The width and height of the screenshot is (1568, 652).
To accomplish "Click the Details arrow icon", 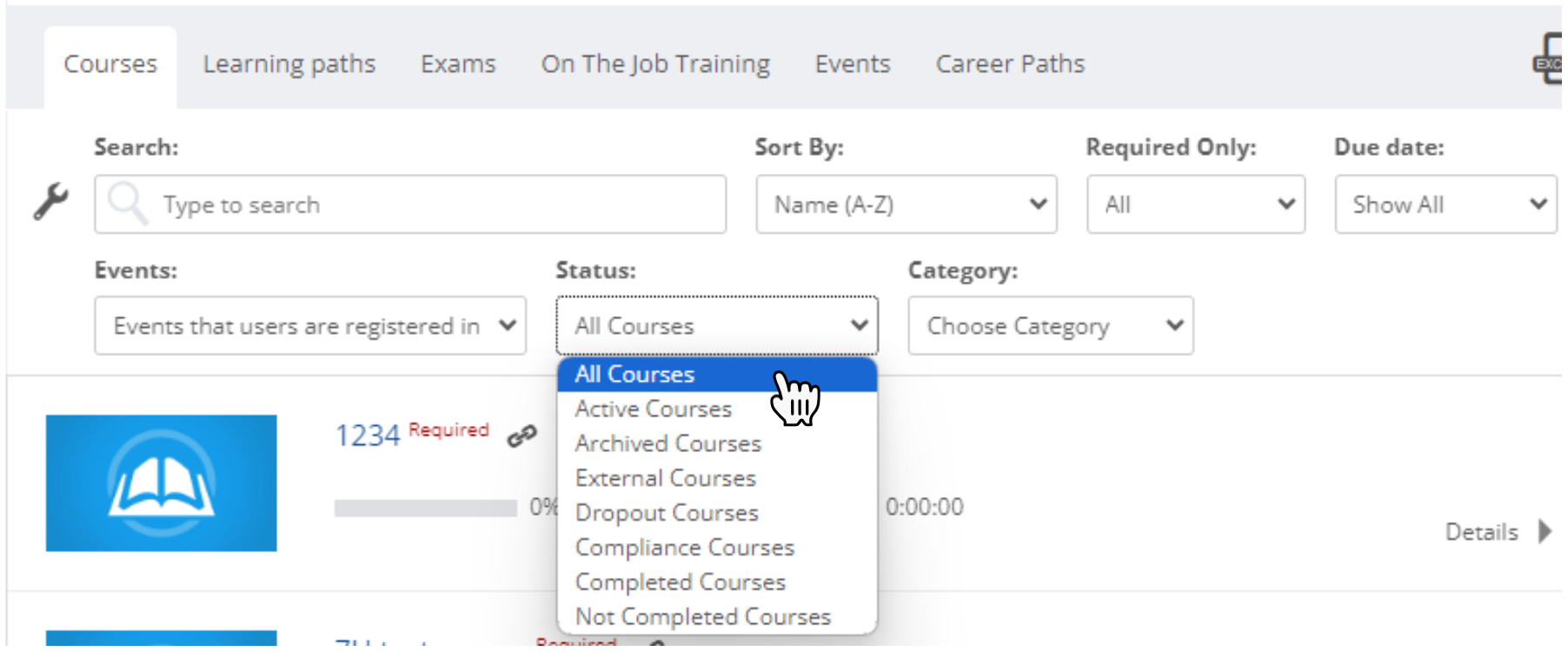I will point(1545,531).
